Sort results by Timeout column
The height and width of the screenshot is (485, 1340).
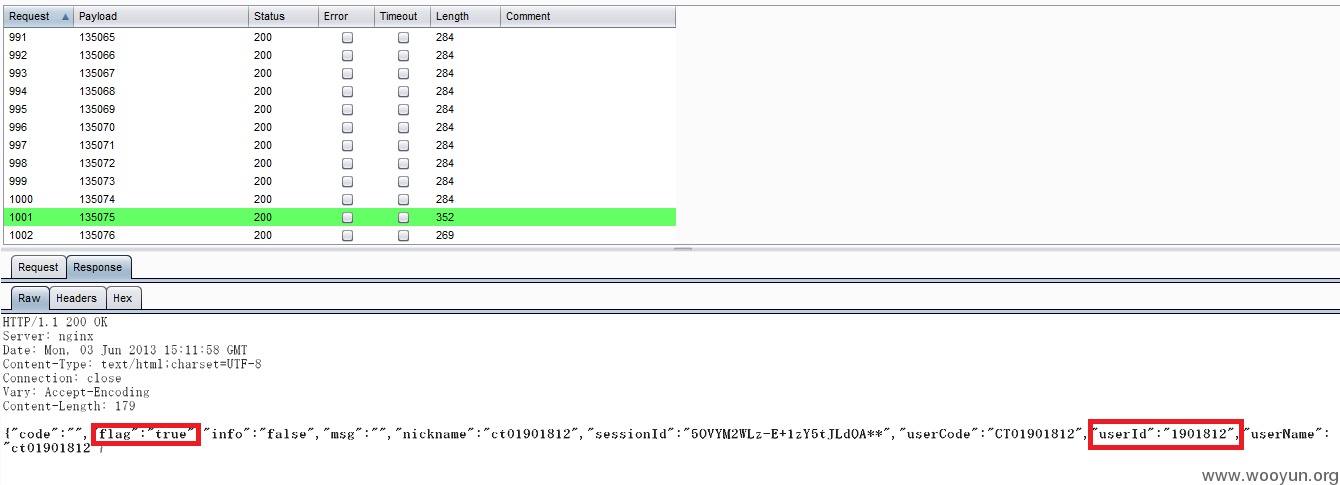pyautogui.click(x=403, y=16)
